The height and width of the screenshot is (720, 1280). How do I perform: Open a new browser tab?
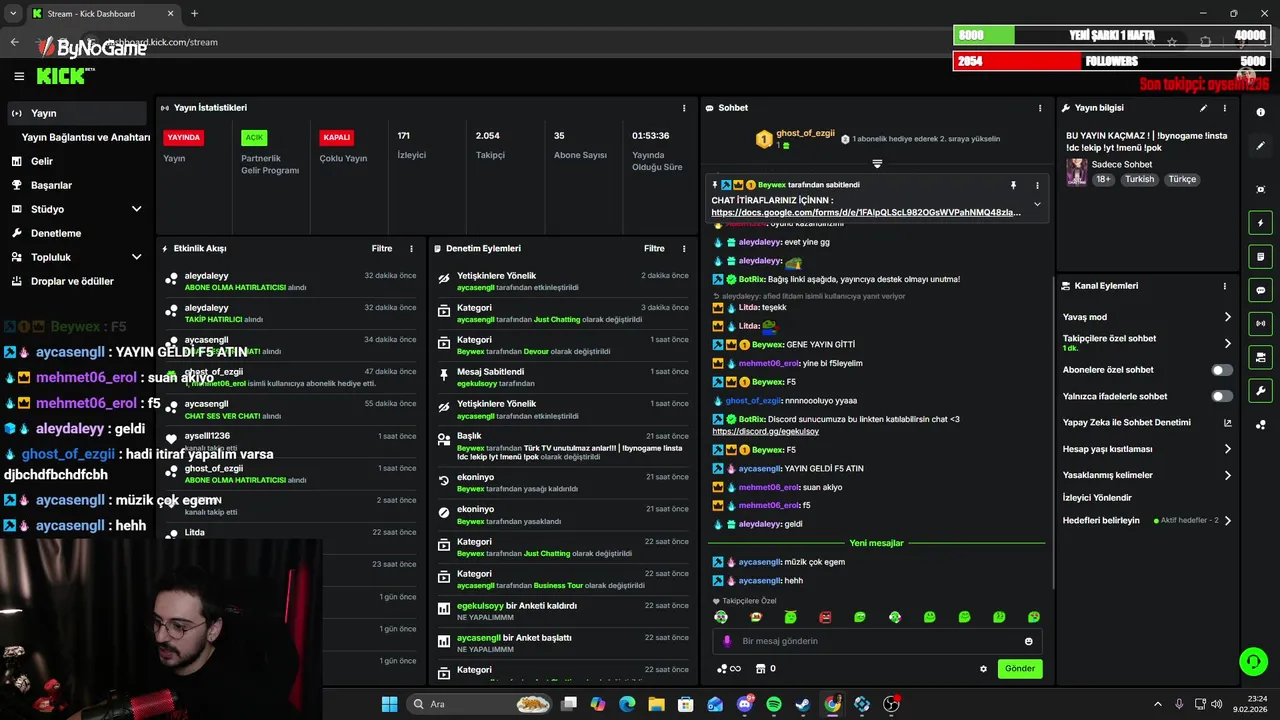pyautogui.click(x=194, y=13)
